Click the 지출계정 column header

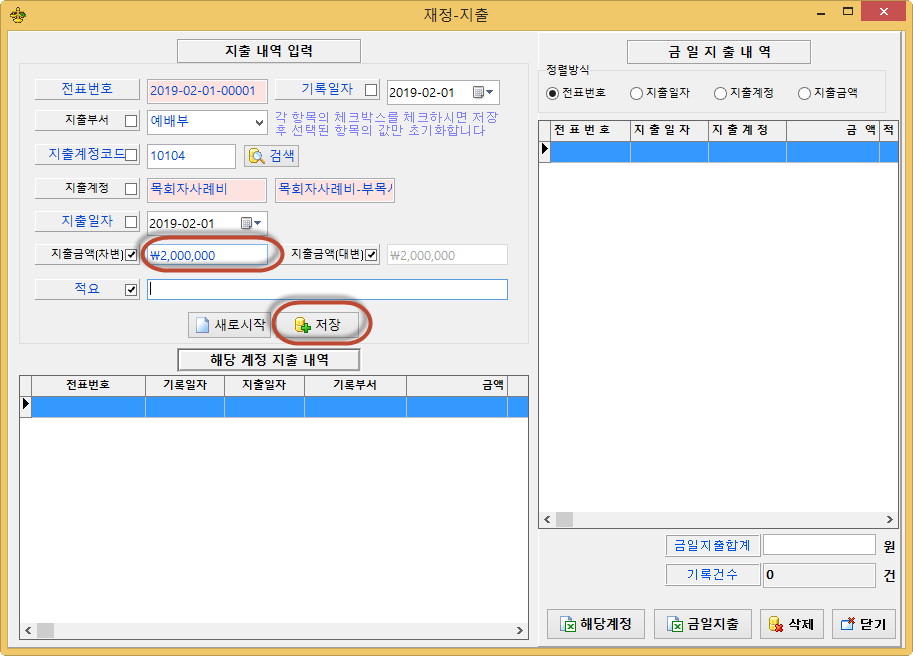click(x=746, y=130)
